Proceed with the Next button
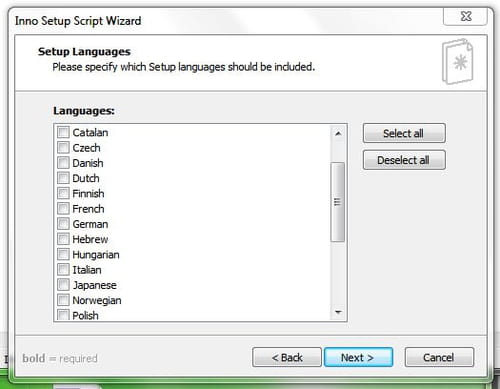This screenshot has height=389, width=500. [358, 357]
